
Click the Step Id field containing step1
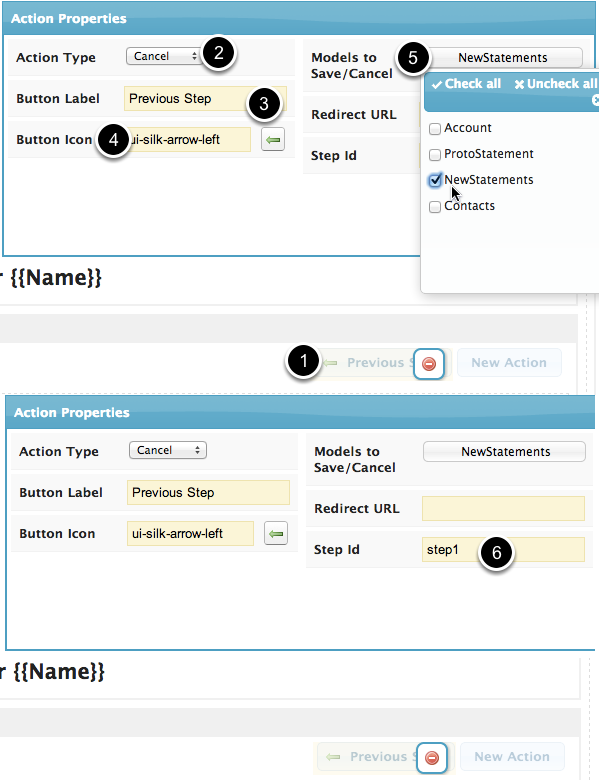point(503,550)
